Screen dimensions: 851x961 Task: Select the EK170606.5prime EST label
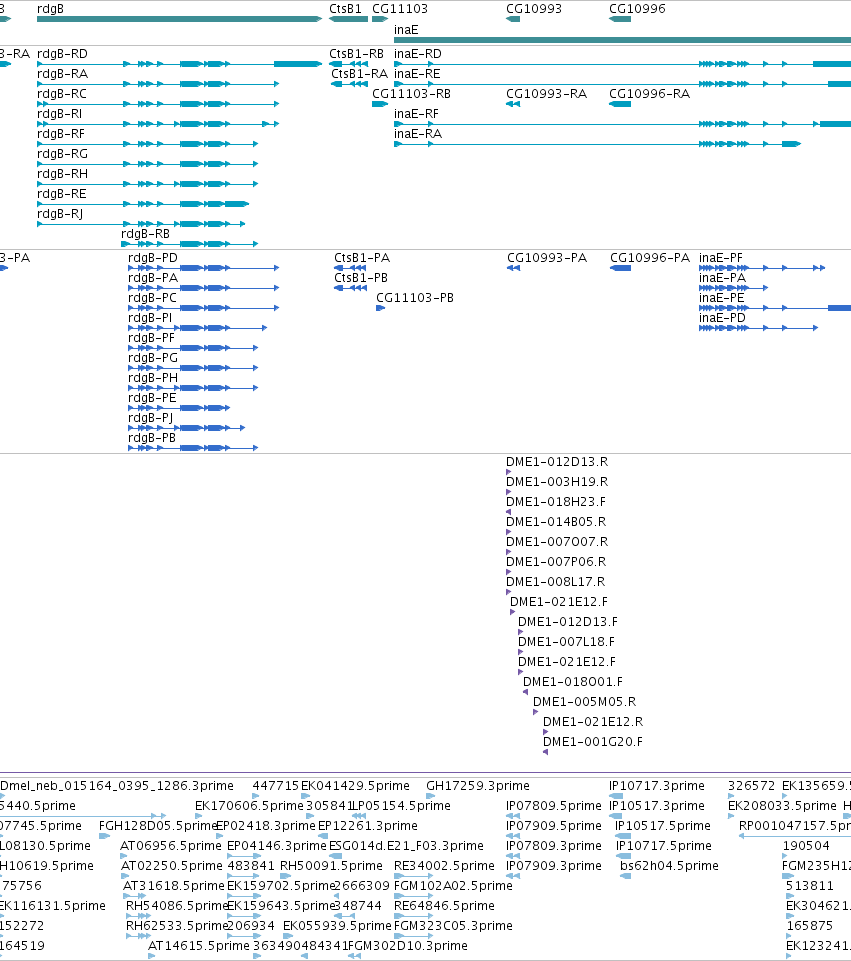[249, 805]
